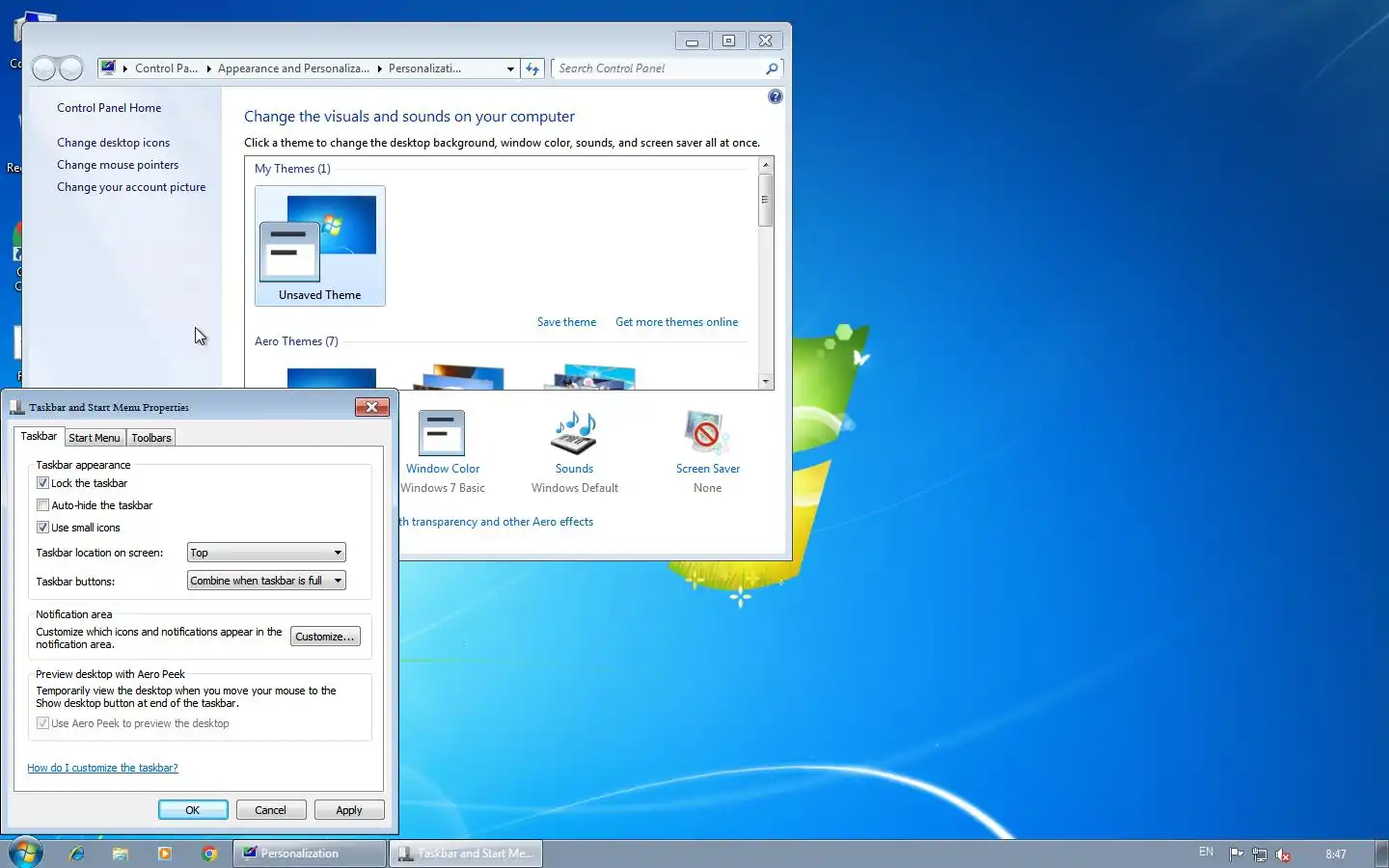The image size is (1389, 868).
Task: Maximize the Personalization window
Action: click(728, 41)
